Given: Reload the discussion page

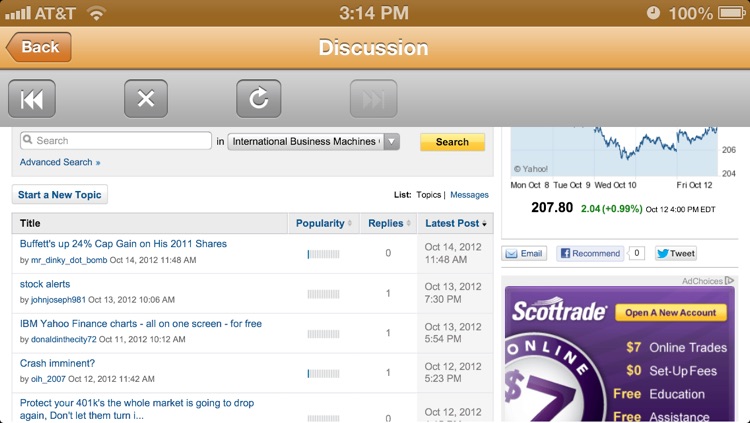Looking at the screenshot, I should 258,99.
